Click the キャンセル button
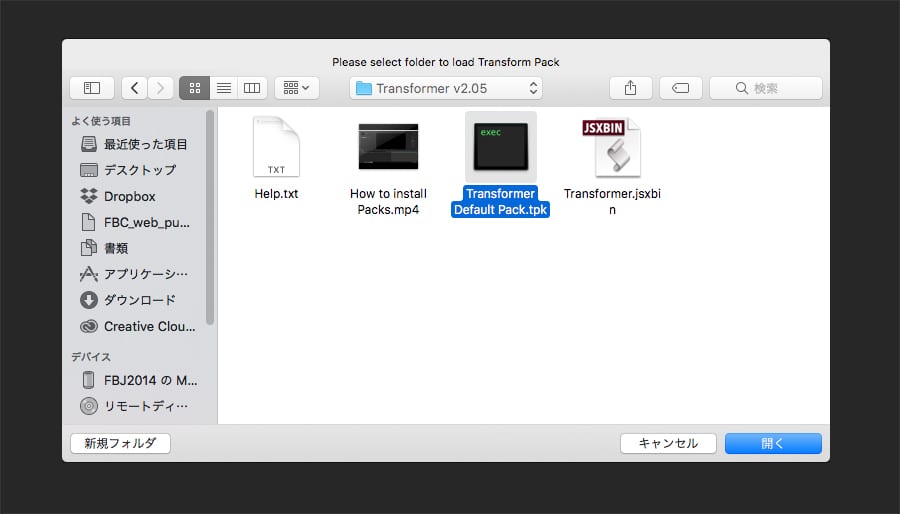Screen dimensions: 900x514 668,443
